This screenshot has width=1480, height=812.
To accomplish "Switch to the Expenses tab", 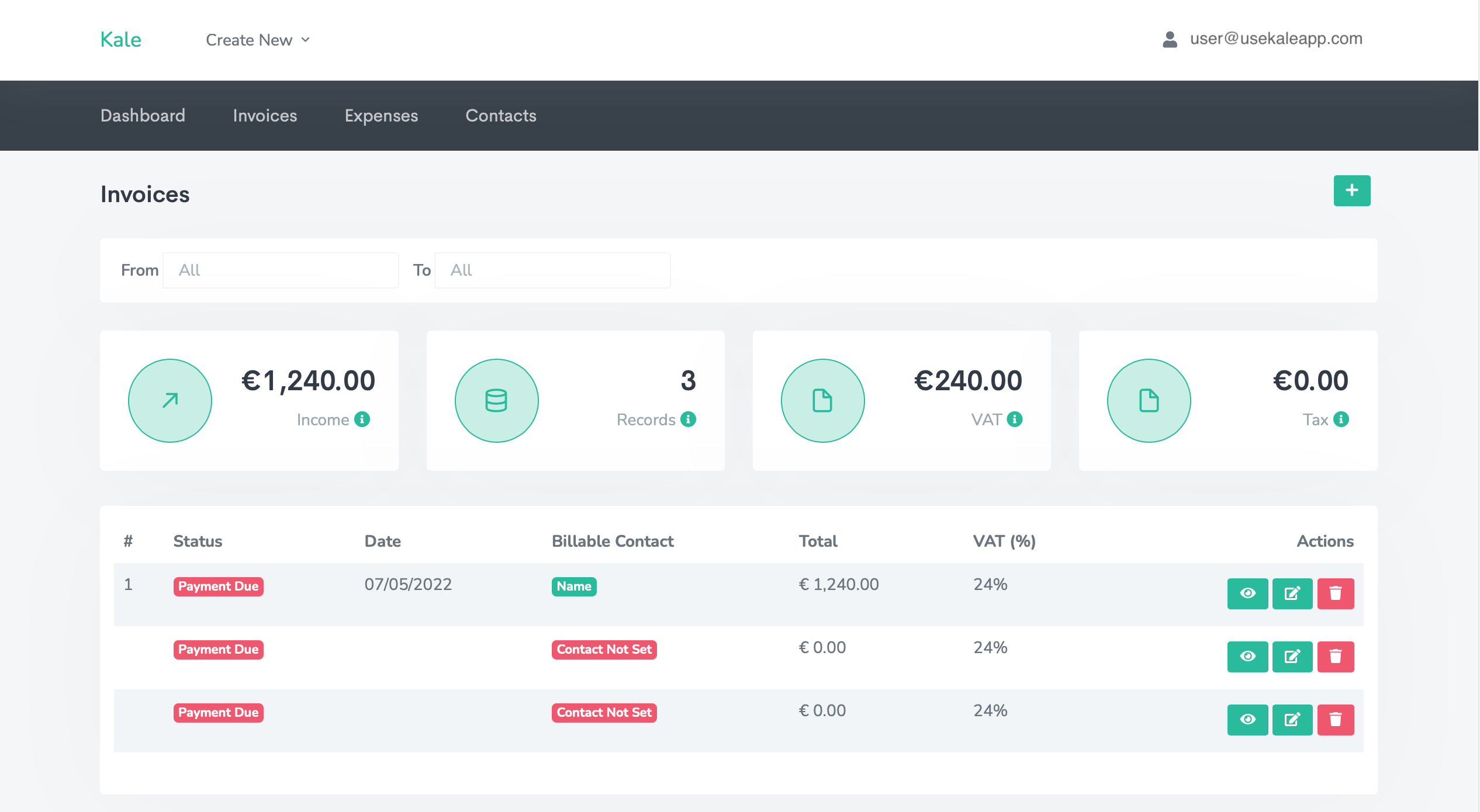I will [x=381, y=116].
